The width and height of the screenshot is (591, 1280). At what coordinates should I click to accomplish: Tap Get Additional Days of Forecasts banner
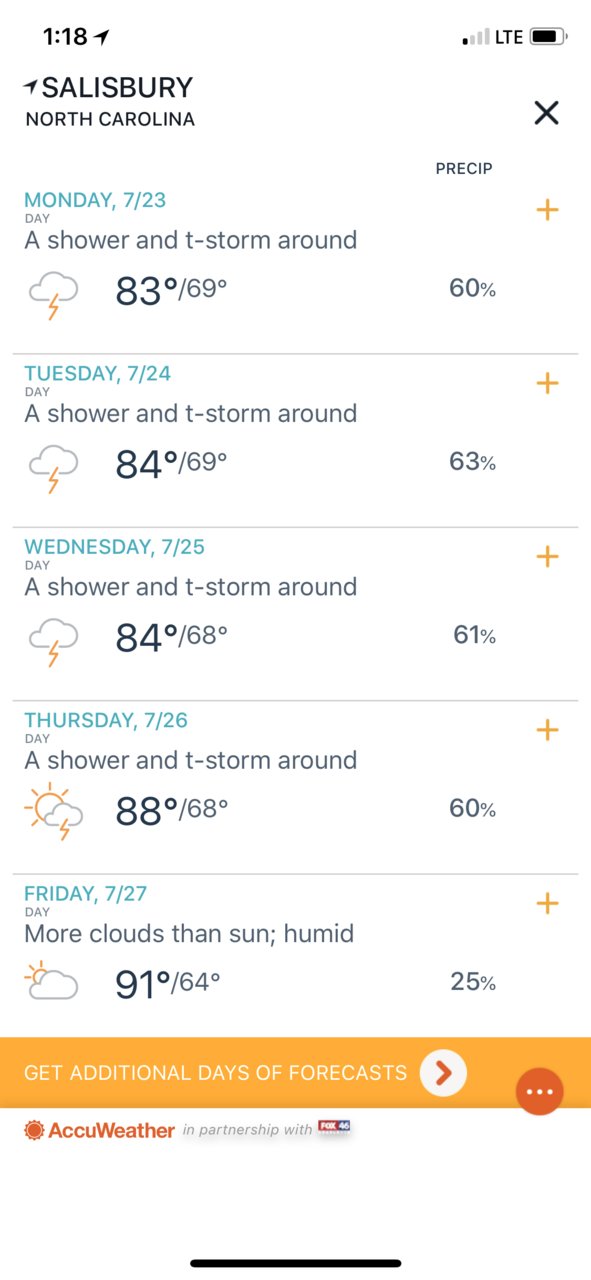(x=295, y=1073)
